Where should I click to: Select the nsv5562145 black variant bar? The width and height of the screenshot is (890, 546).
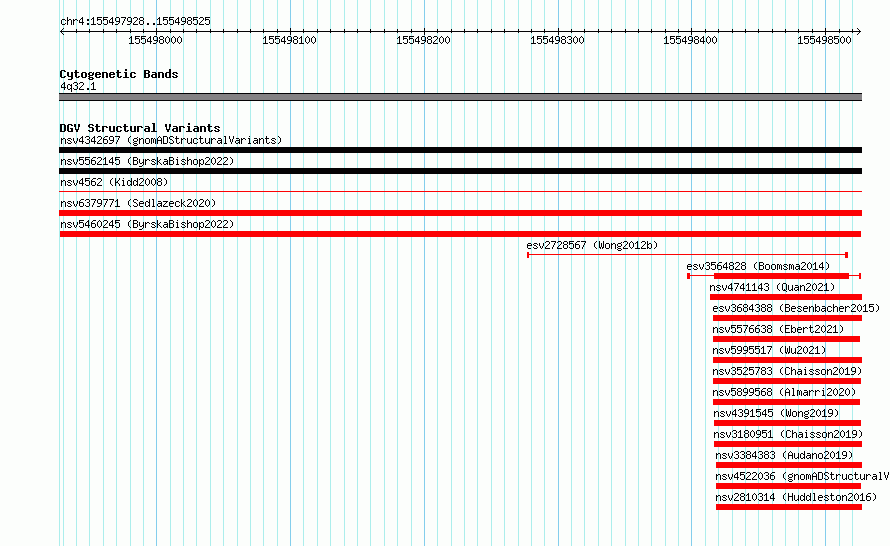[x=460, y=171]
